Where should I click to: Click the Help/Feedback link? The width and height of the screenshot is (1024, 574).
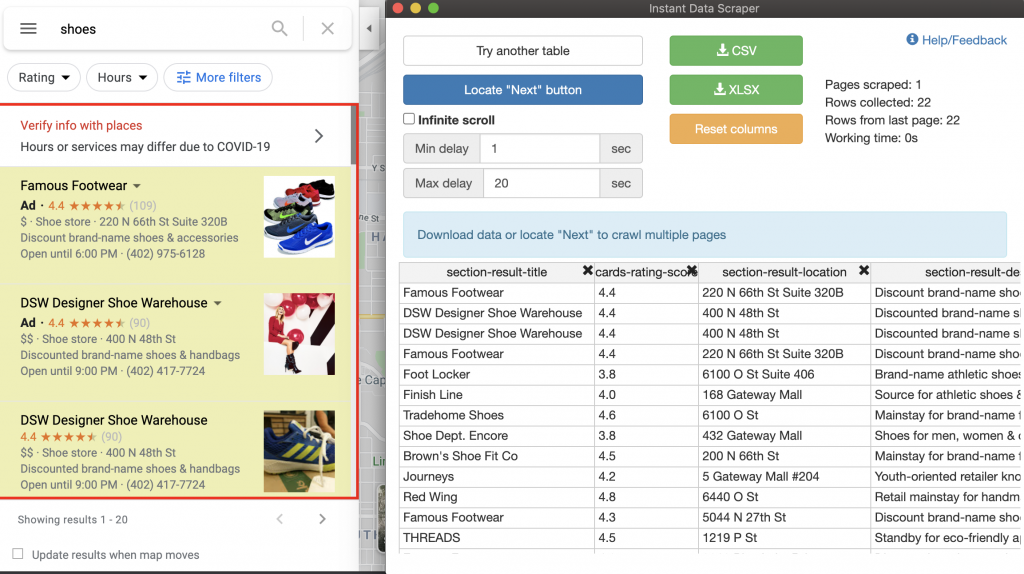click(x=957, y=40)
